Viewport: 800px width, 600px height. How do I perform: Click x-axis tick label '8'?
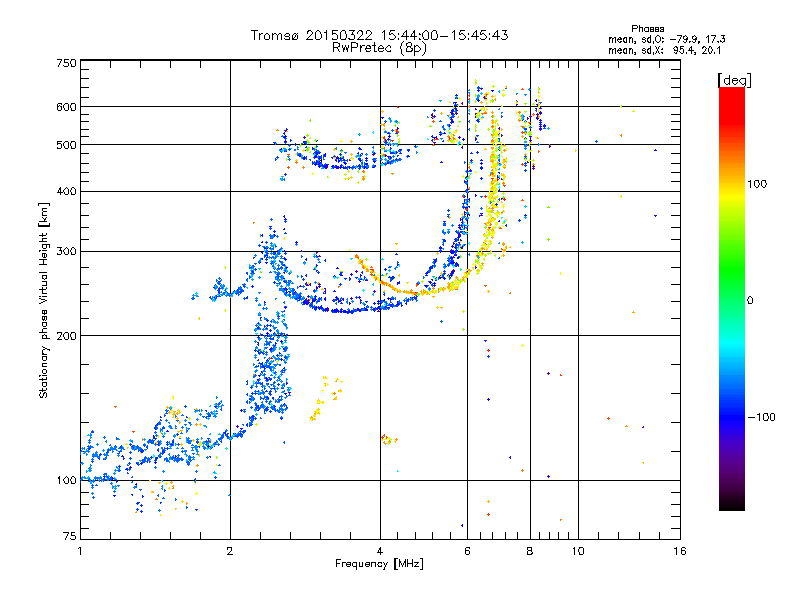pyautogui.click(x=530, y=551)
